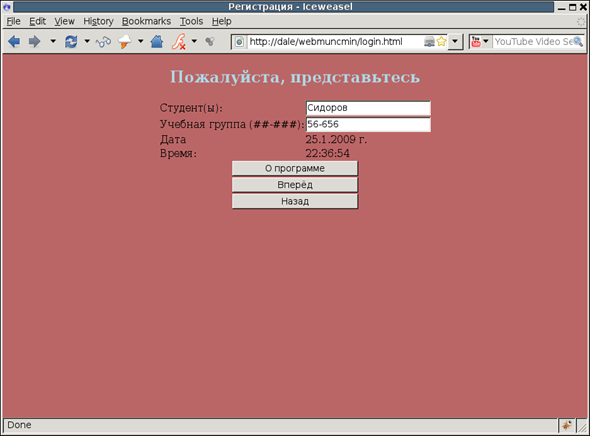Click the 'О программе' button
This screenshot has height=436, width=590.
[x=295, y=168]
